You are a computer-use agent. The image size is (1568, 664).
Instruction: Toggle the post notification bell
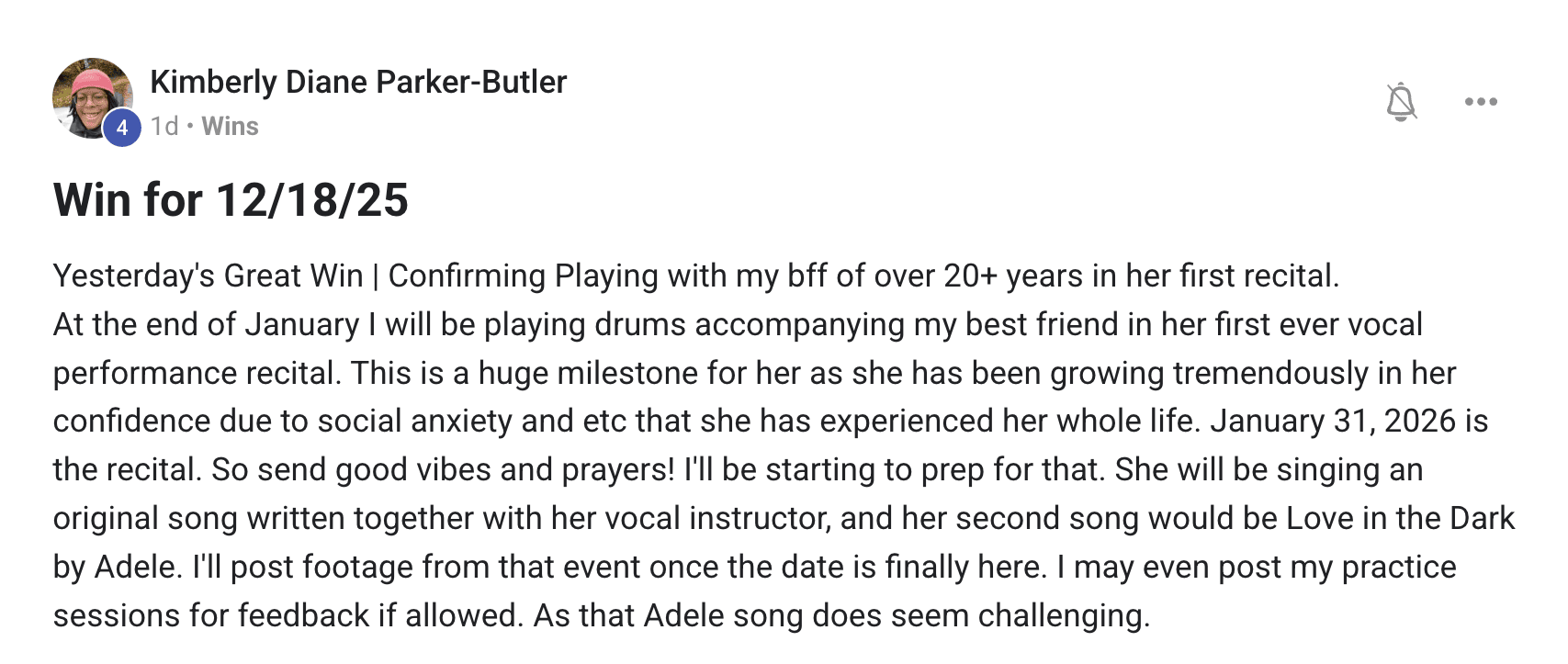pos(1401,102)
